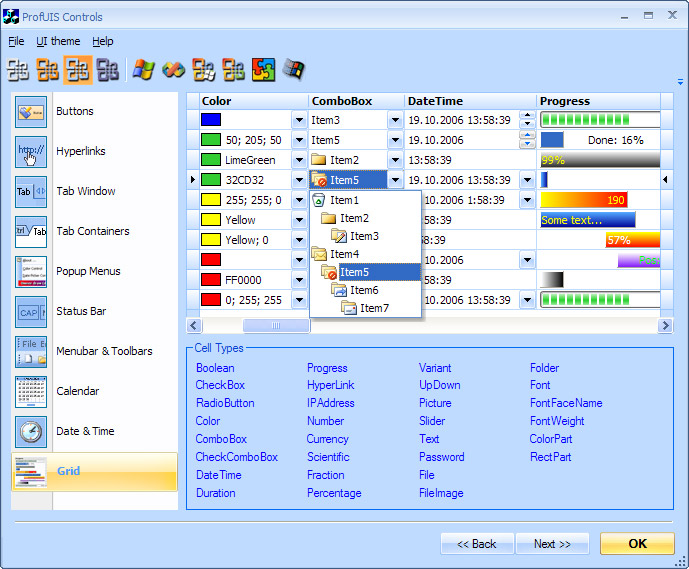Viewport: 689px width, 569px height.
Task: Open the Help menu
Action: click(102, 41)
